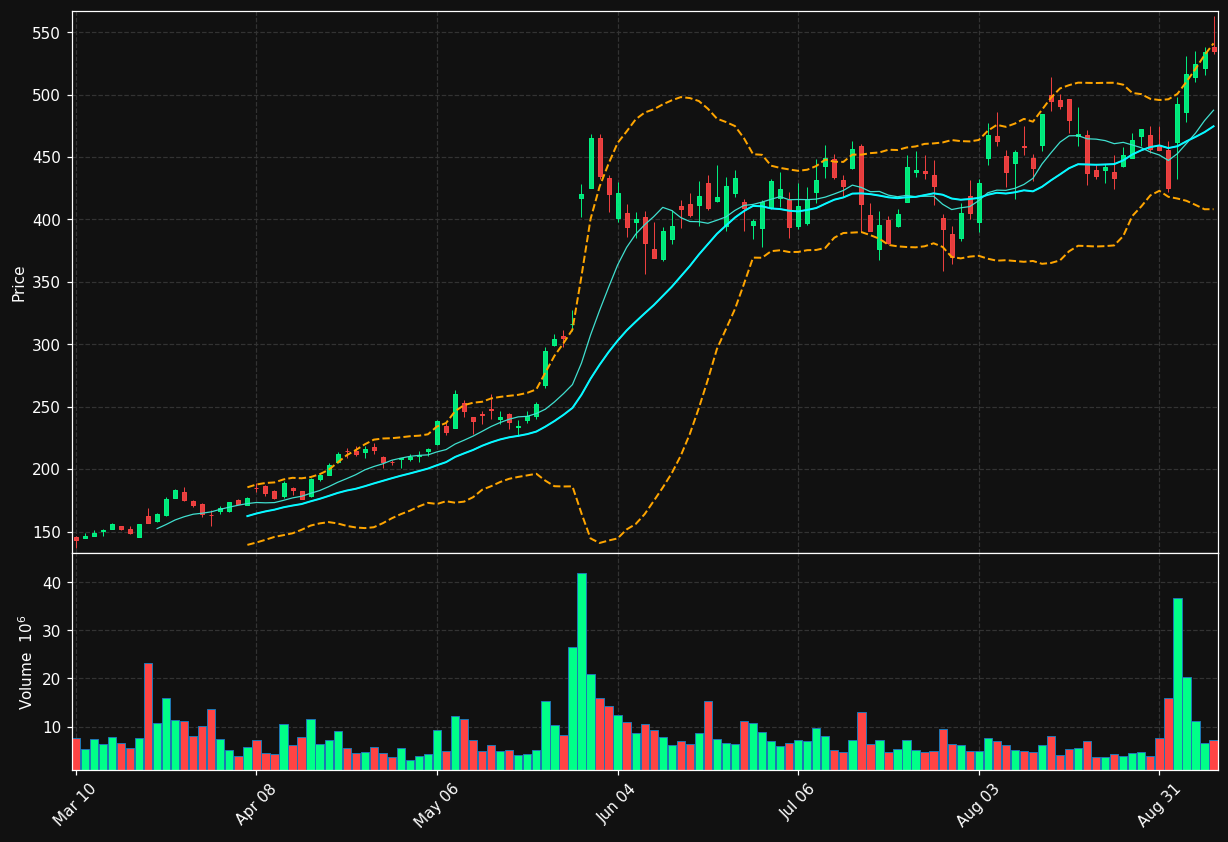Select the green volume bar near 37 in late August
The width and height of the screenshot is (1228, 842).
coord(1178,684)
